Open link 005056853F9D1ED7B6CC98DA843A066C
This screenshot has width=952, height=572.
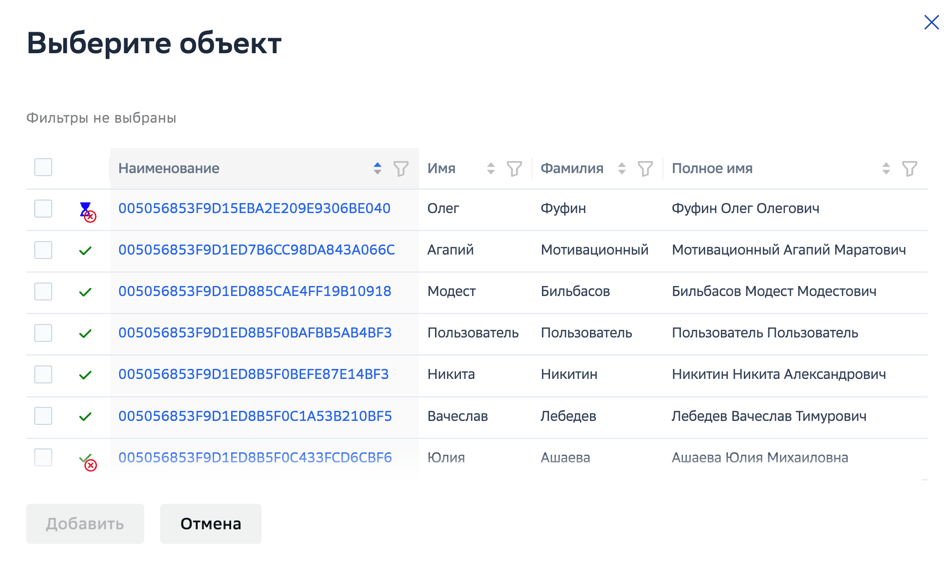[x=256, y=250]
